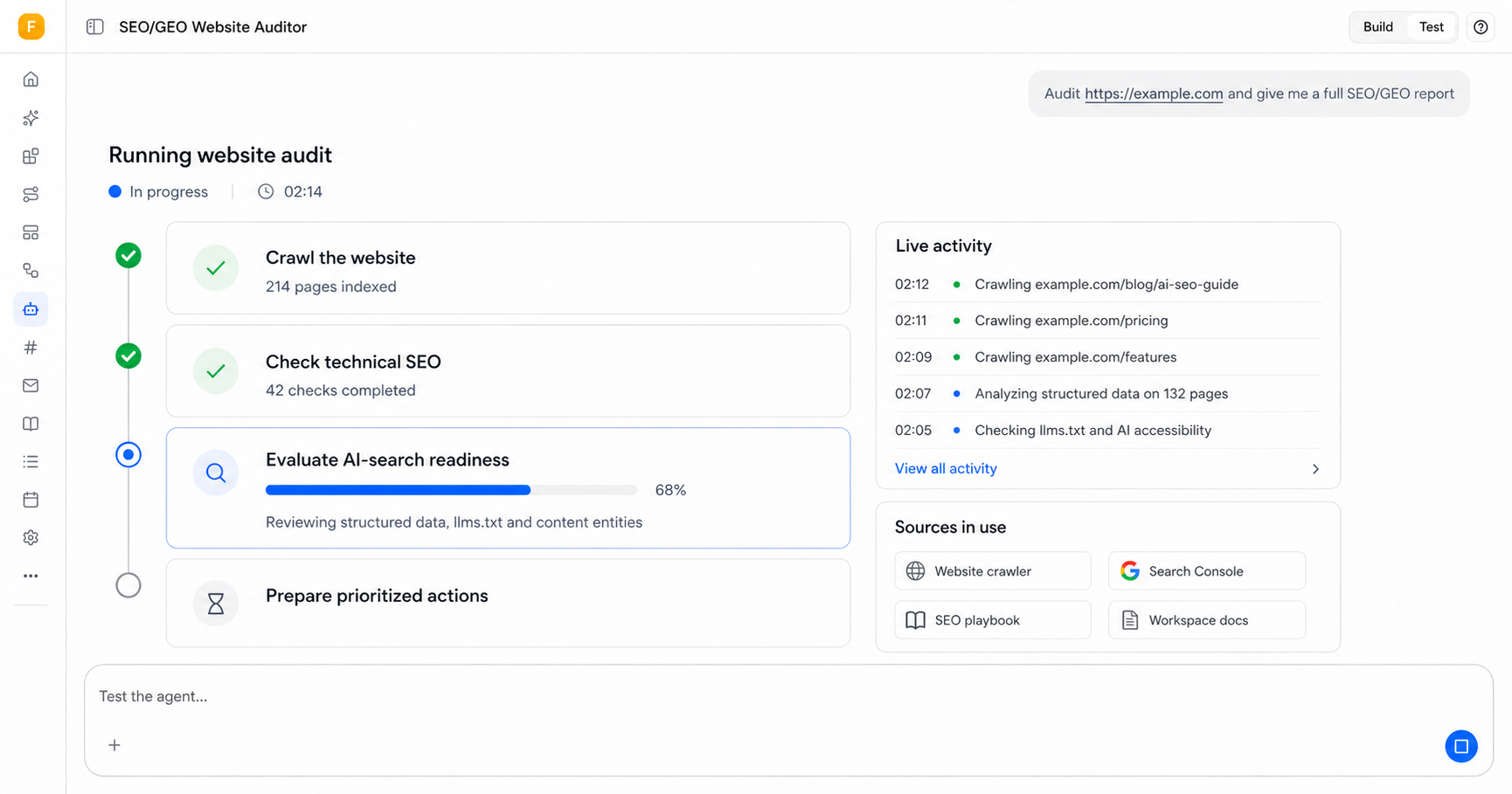1512x794 pixels.
Task: Switch to the Build tab
Action: coord(1378,27)
